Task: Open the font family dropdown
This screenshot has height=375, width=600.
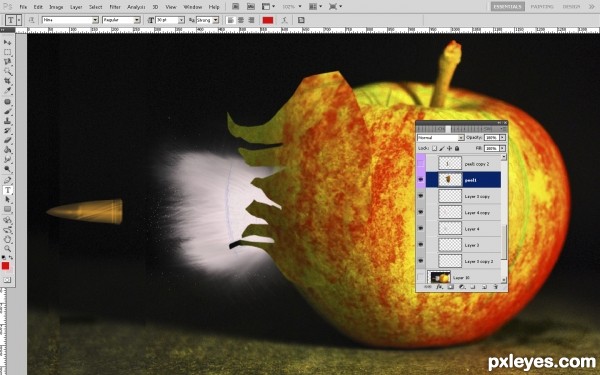Action: coord(95,20)
